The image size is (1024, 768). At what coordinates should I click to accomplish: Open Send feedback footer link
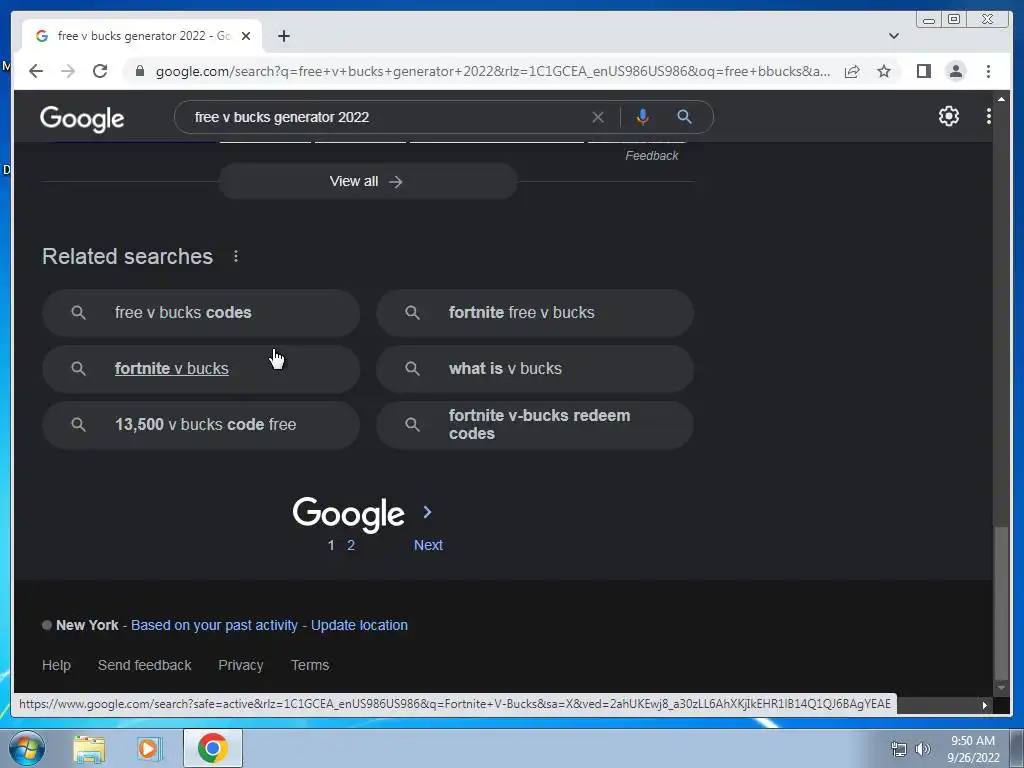pyautogui.click(x=144, y=665)
